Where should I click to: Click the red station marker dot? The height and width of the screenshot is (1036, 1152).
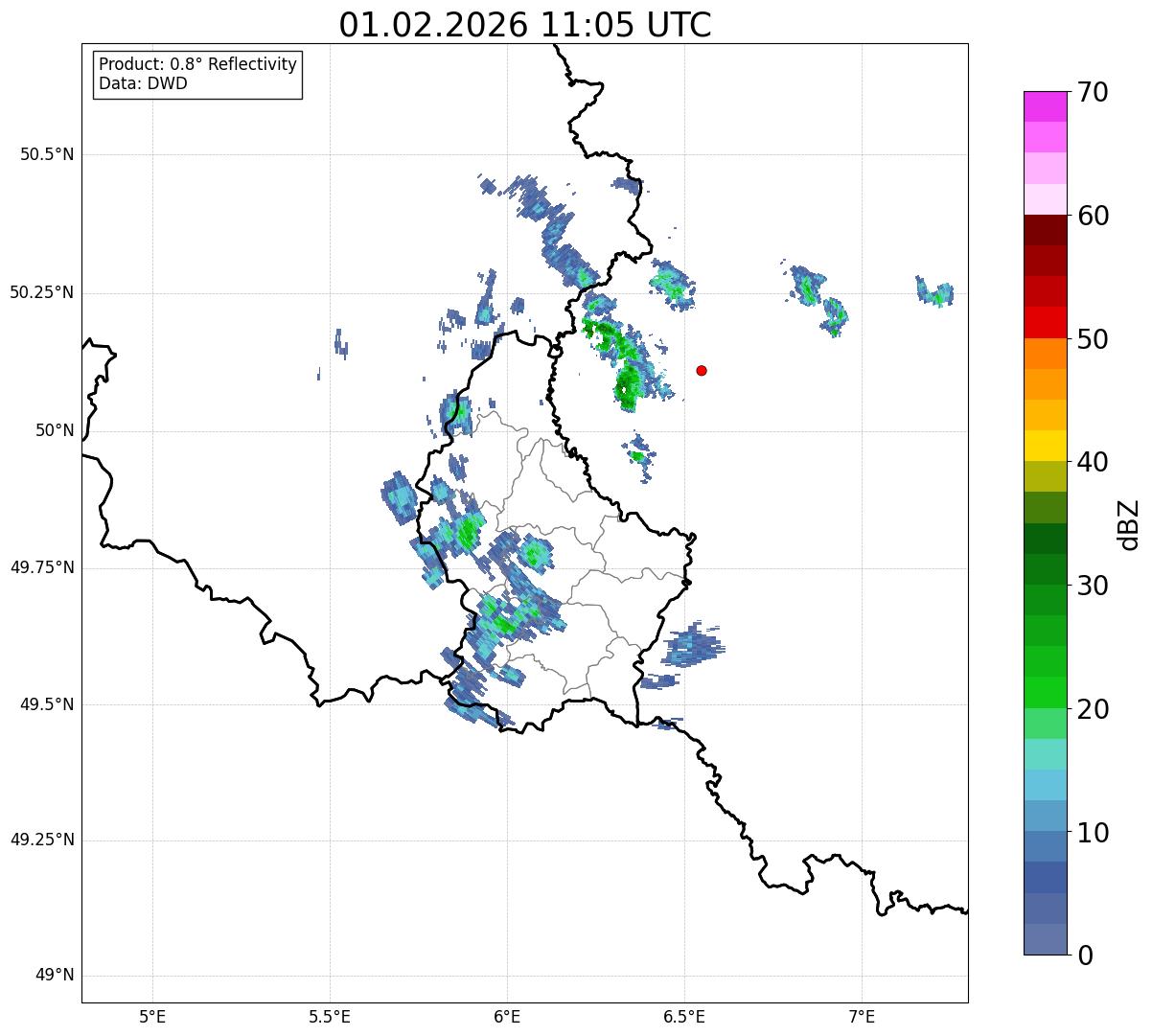(702, 370)
